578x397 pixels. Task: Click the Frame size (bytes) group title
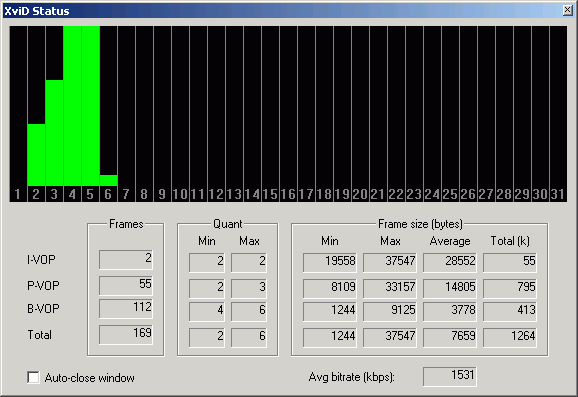pyautogui.click(x=420, y=224)
